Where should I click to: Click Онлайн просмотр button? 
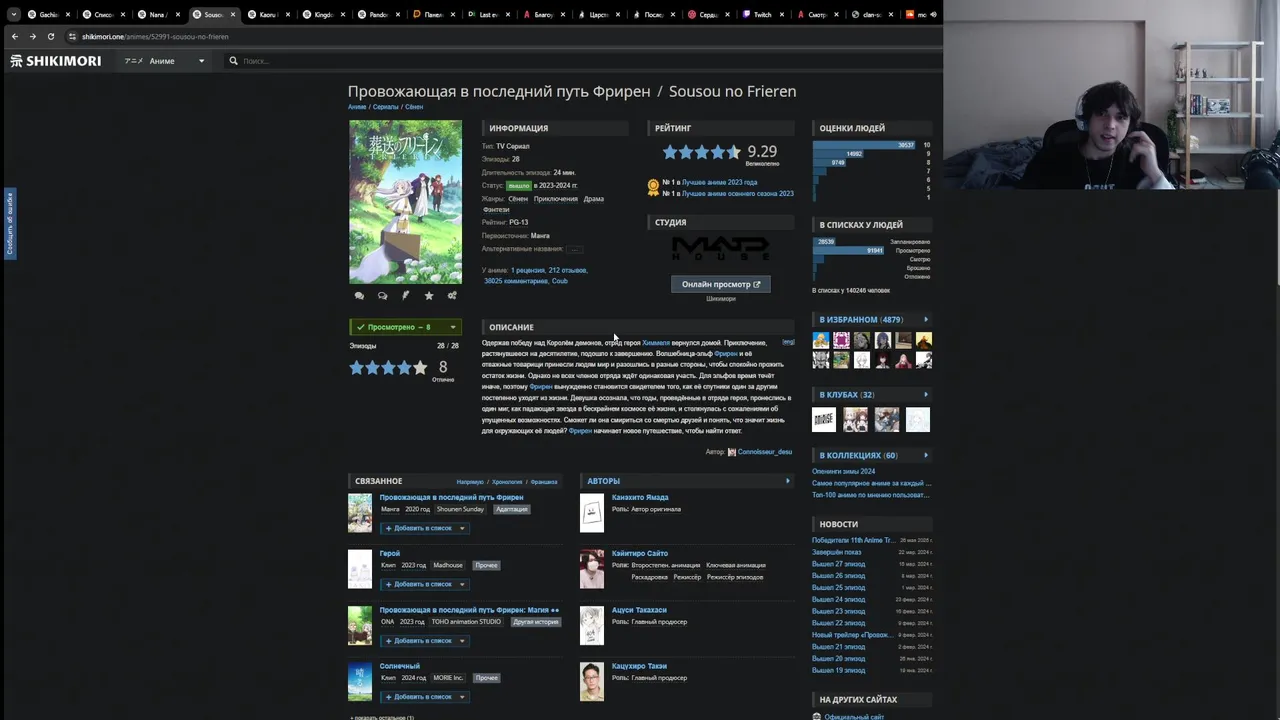721,284
